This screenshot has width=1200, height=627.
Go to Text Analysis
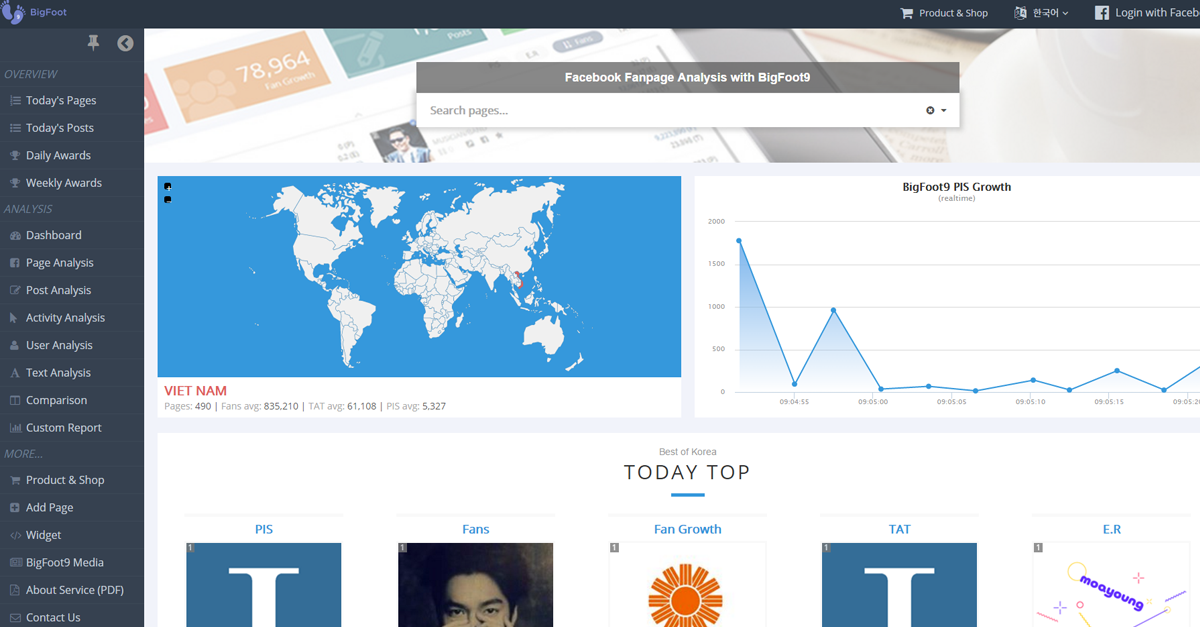[x=72, y=373]
